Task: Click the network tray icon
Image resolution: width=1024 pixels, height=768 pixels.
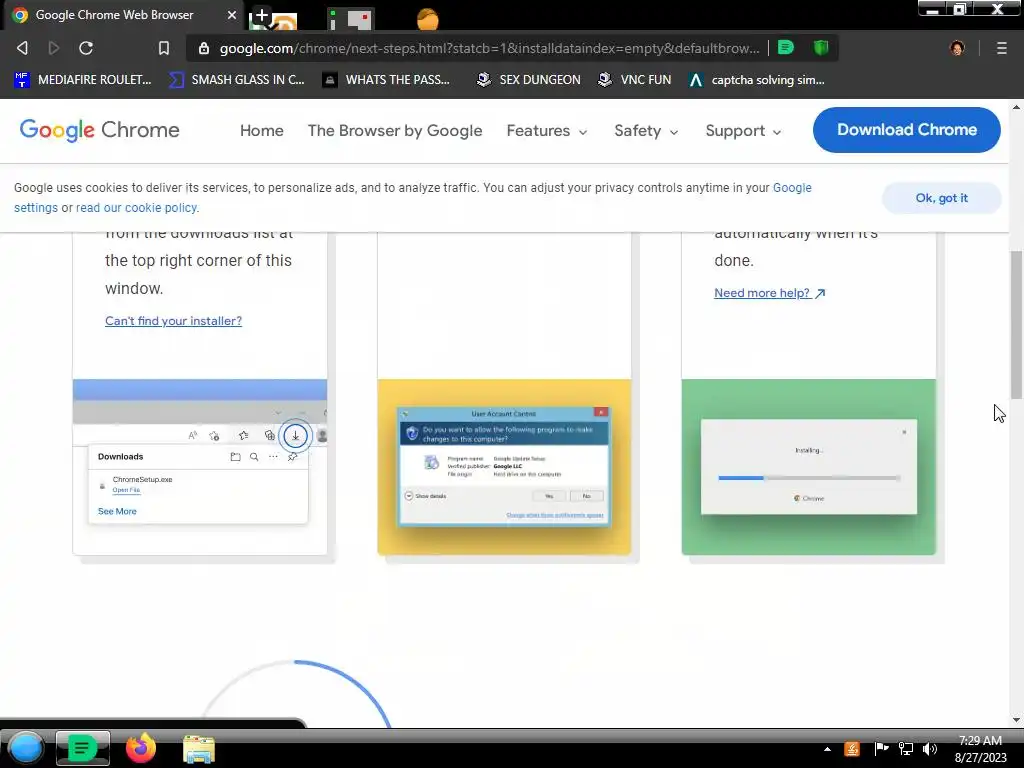Action: pos(906,748)
